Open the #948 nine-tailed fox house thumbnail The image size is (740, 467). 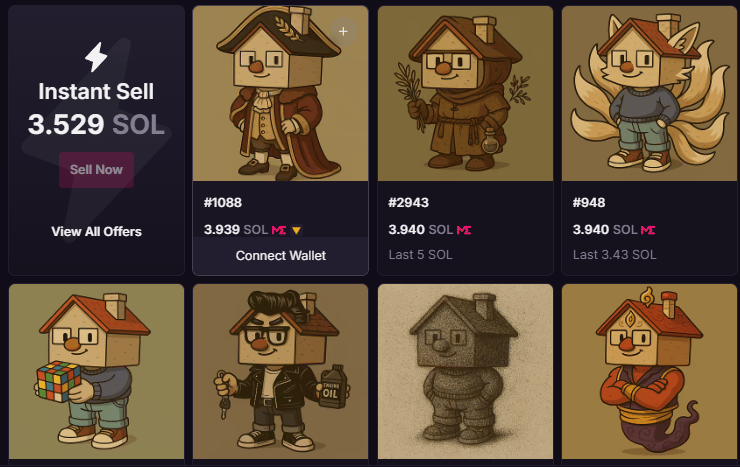click(649, 93)
